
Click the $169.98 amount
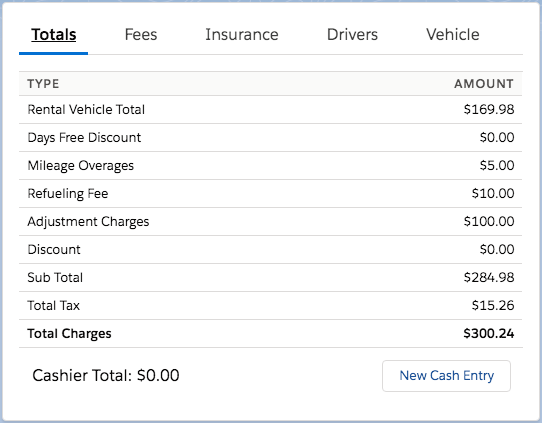pos(489,110)
